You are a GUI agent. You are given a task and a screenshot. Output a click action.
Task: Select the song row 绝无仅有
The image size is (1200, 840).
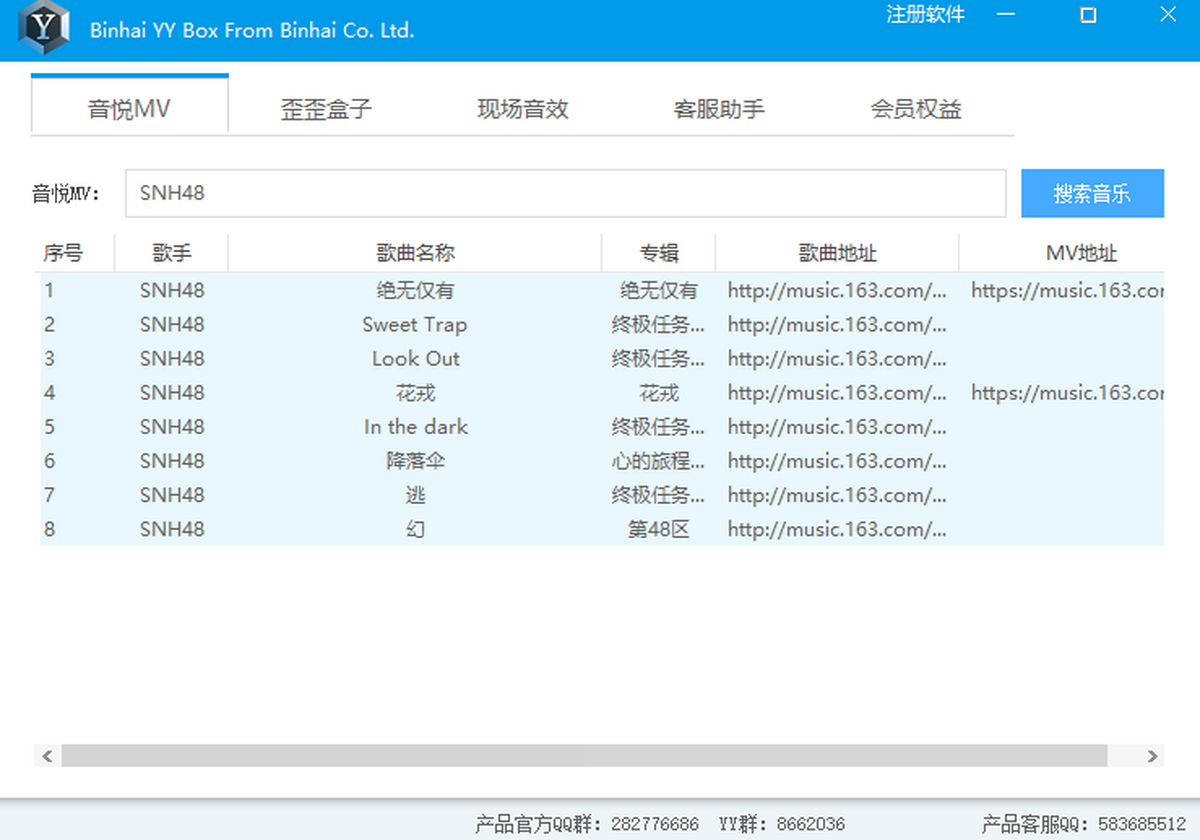(602, 291)
